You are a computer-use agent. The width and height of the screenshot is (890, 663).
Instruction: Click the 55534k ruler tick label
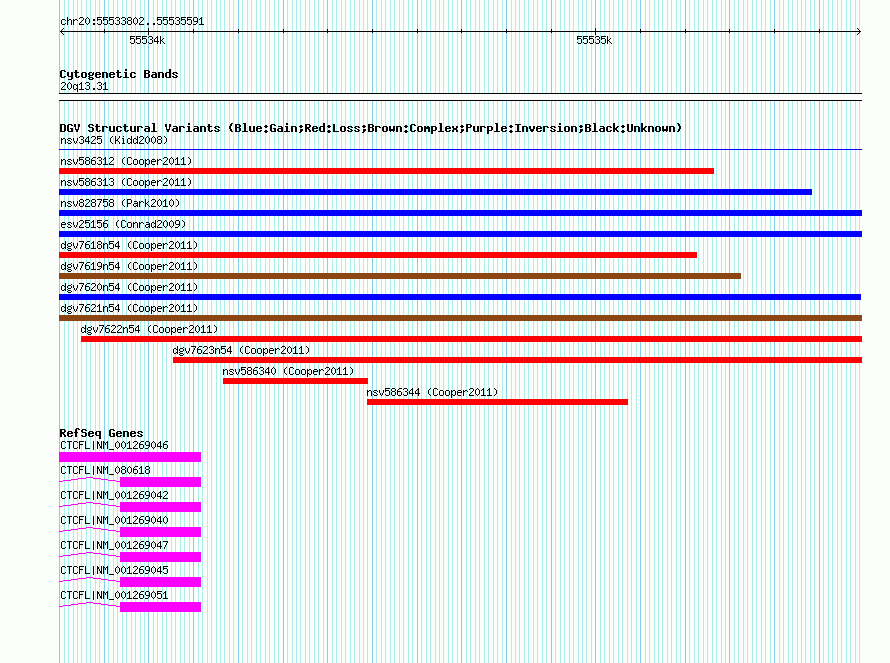pos(147,40)
